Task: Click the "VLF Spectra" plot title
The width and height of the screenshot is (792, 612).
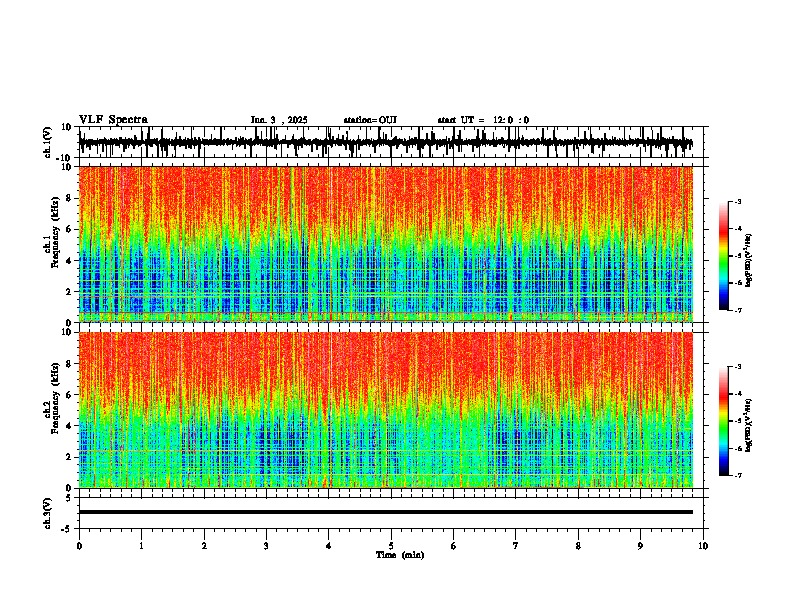Action: pyautogui.click(x=113, y=120)
